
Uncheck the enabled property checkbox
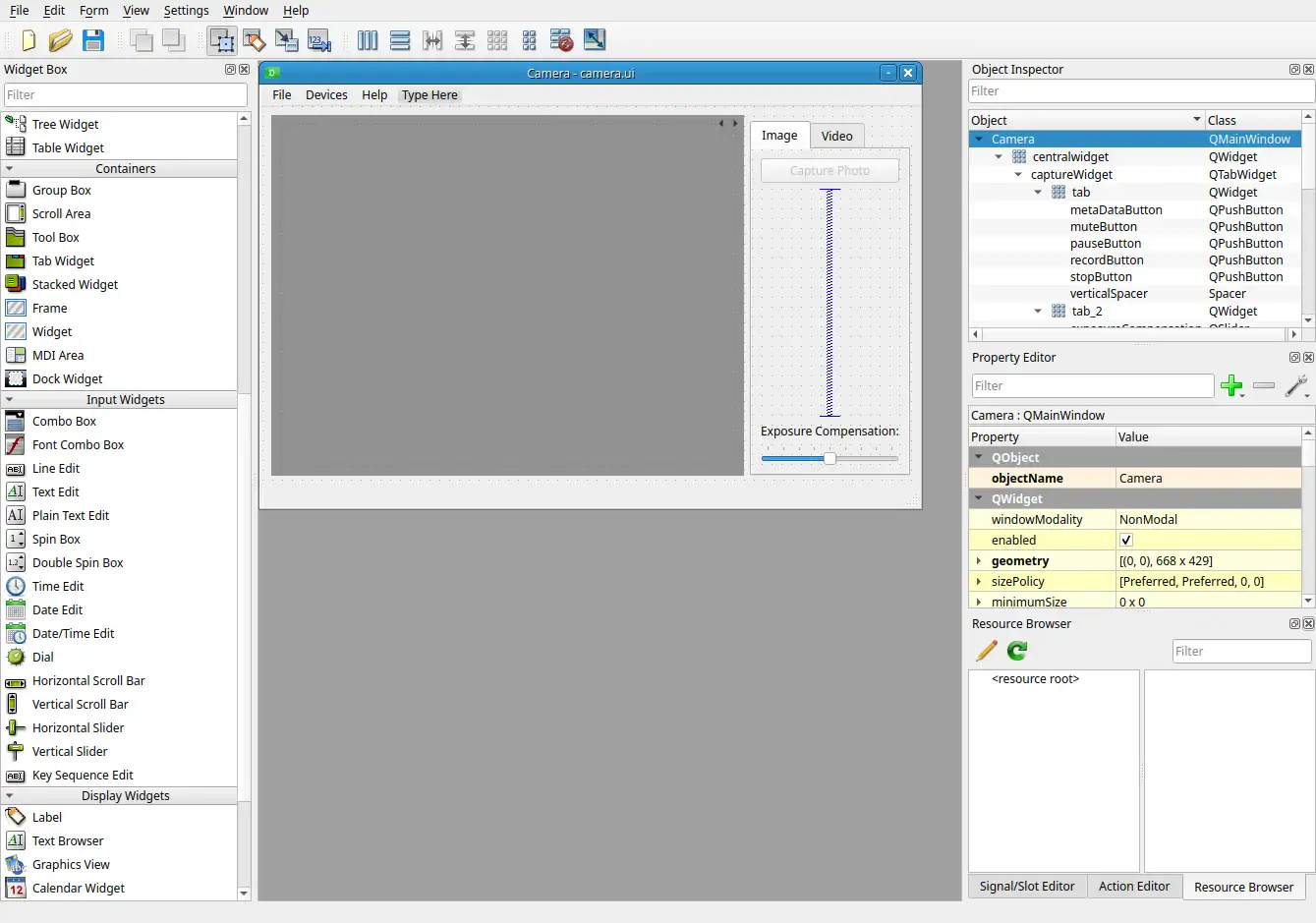(1126, 541)
